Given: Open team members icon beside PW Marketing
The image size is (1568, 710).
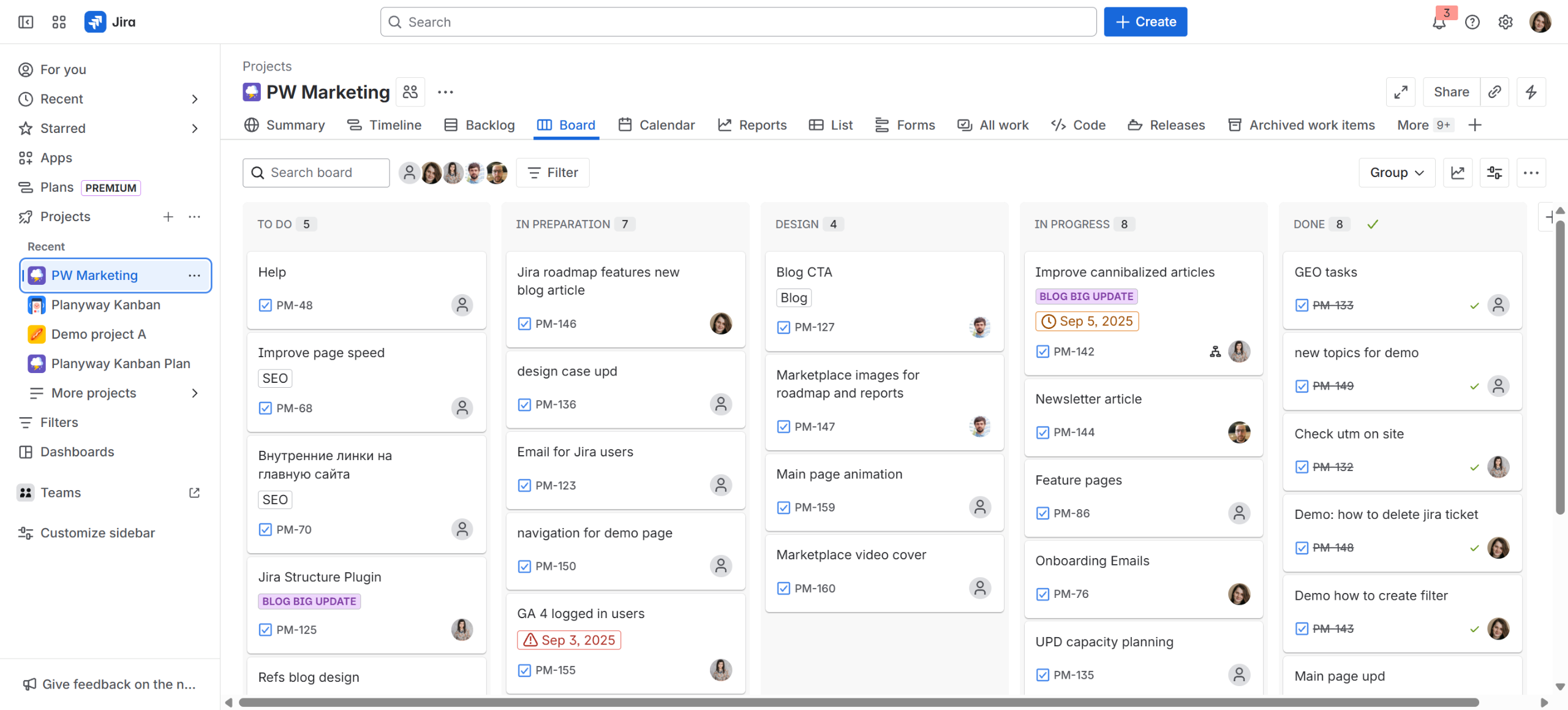Looking at the screenshot, I should tap(410, 92).
